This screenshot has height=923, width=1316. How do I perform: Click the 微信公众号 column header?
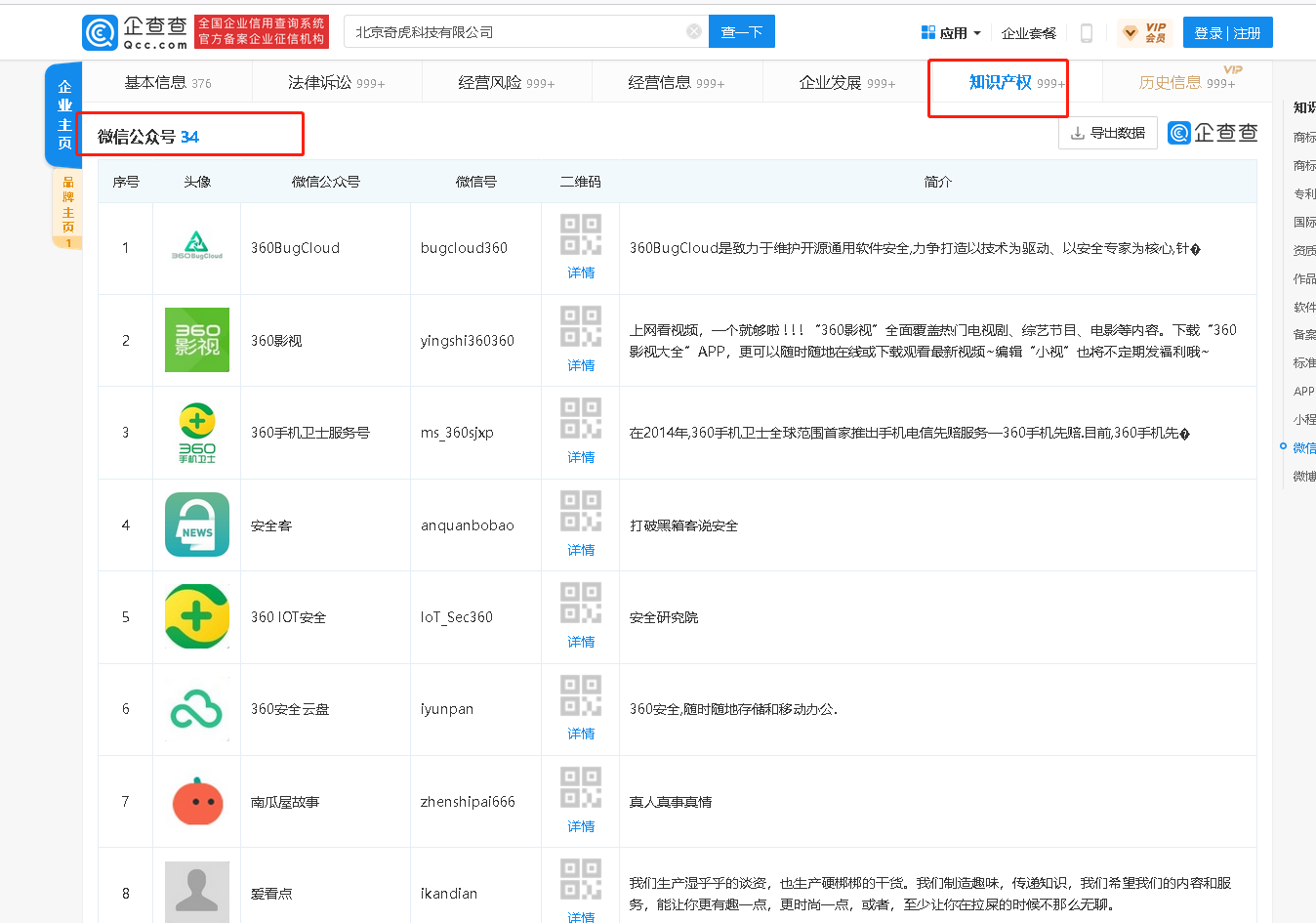point(326,182)
